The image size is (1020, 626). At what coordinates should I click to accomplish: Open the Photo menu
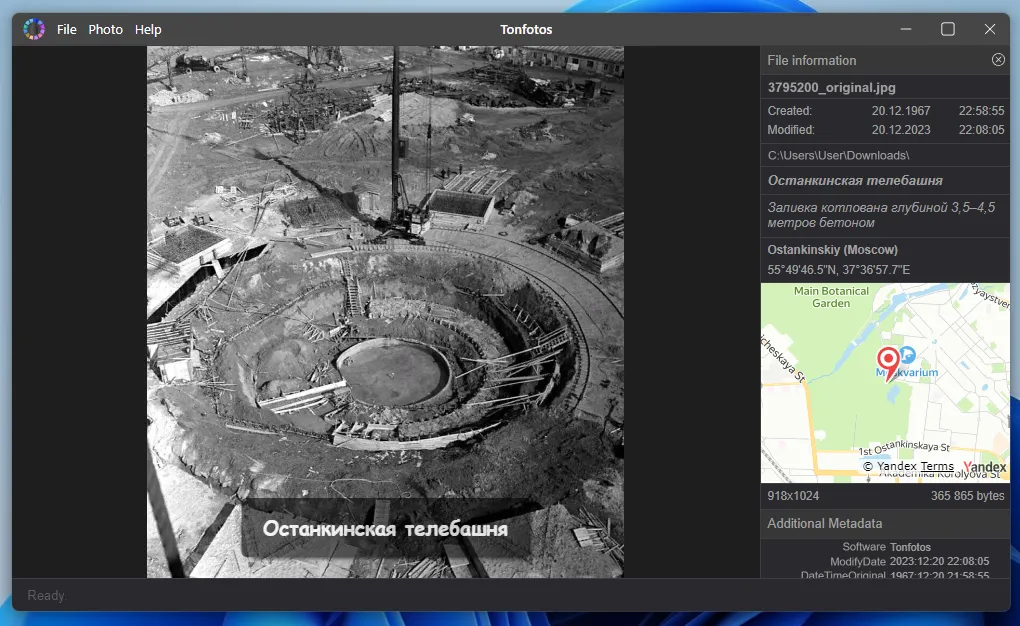(x=105, y=29)
